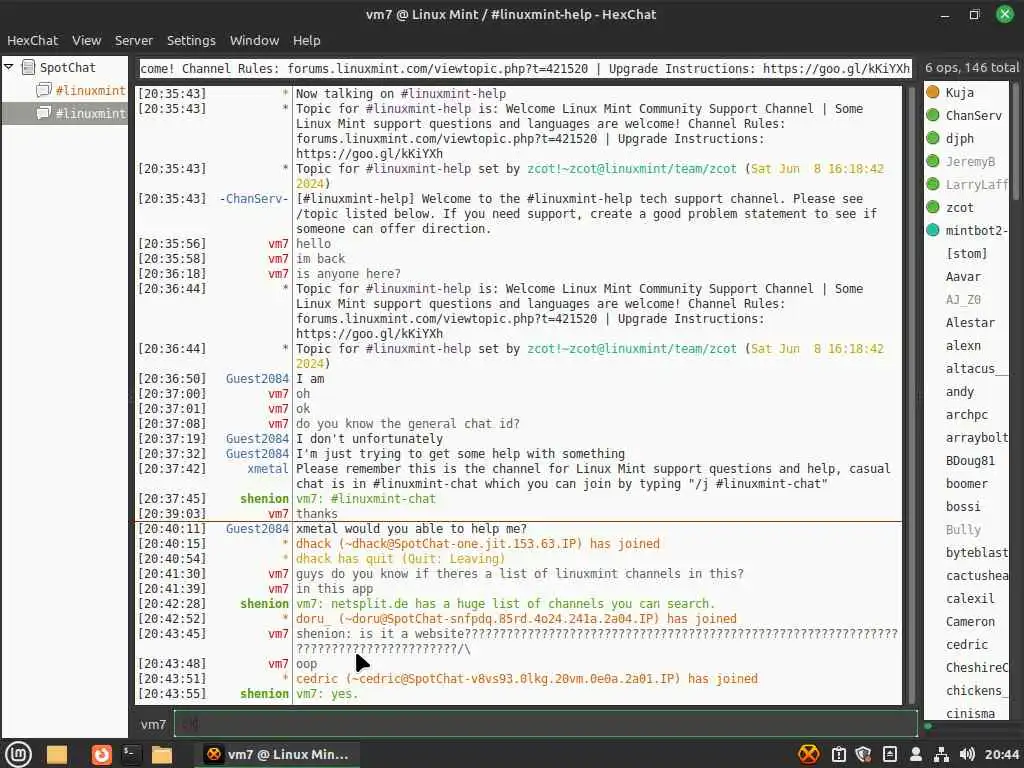
Task: Click the document-shaped tray icon left of the user icon
Action: 889,754
